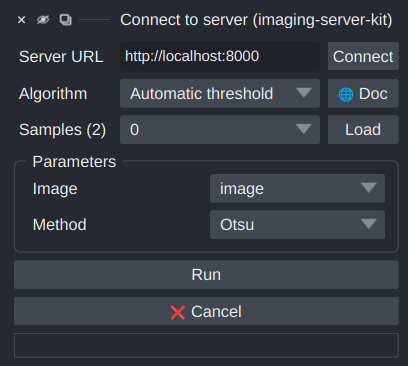Open the algorithm Doc link button
This screenshot has width=408, height=366.
[363, 93]
